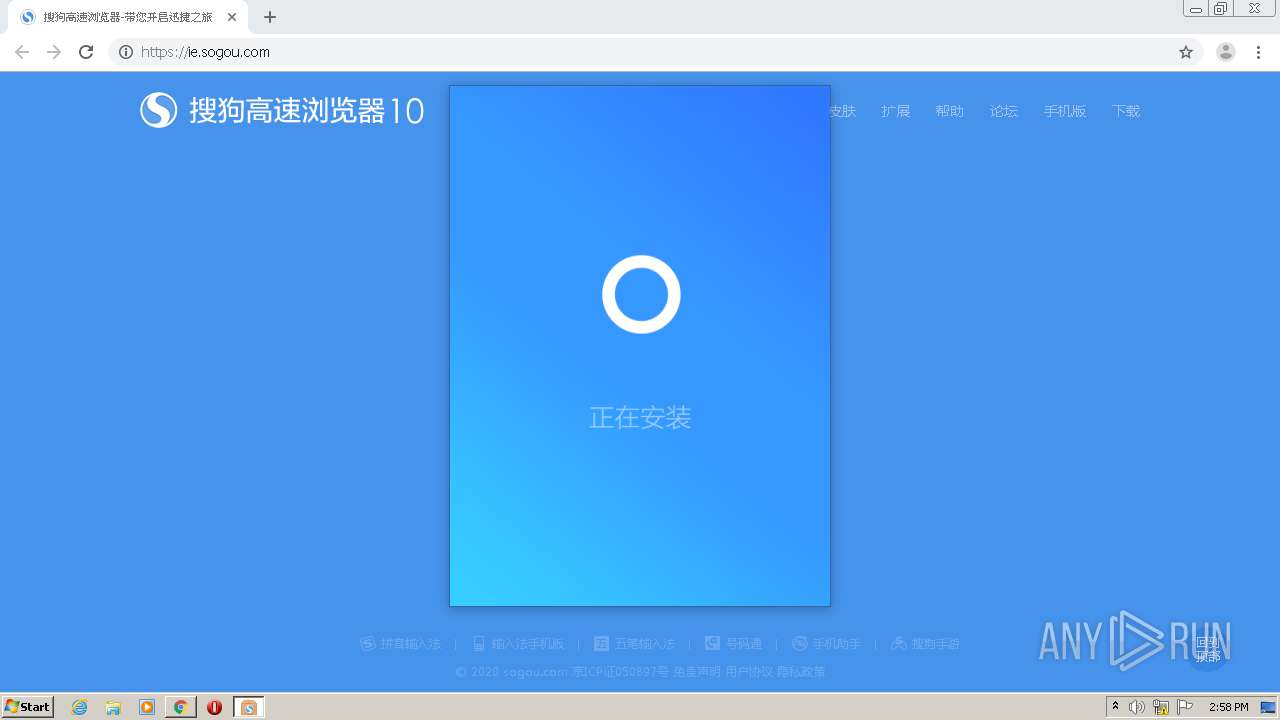
Task: Open the Windows Start menu
Action: click(x=28, y=706)
